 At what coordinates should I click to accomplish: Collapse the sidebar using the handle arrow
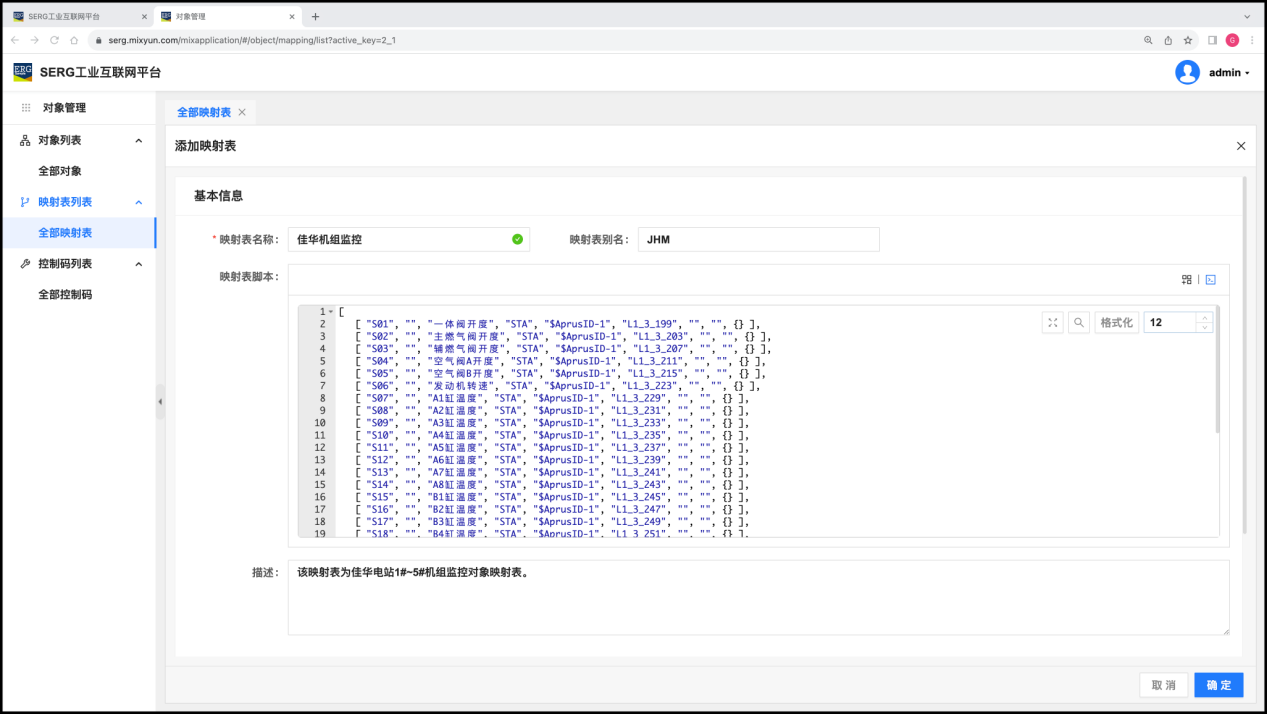(160, 402)
